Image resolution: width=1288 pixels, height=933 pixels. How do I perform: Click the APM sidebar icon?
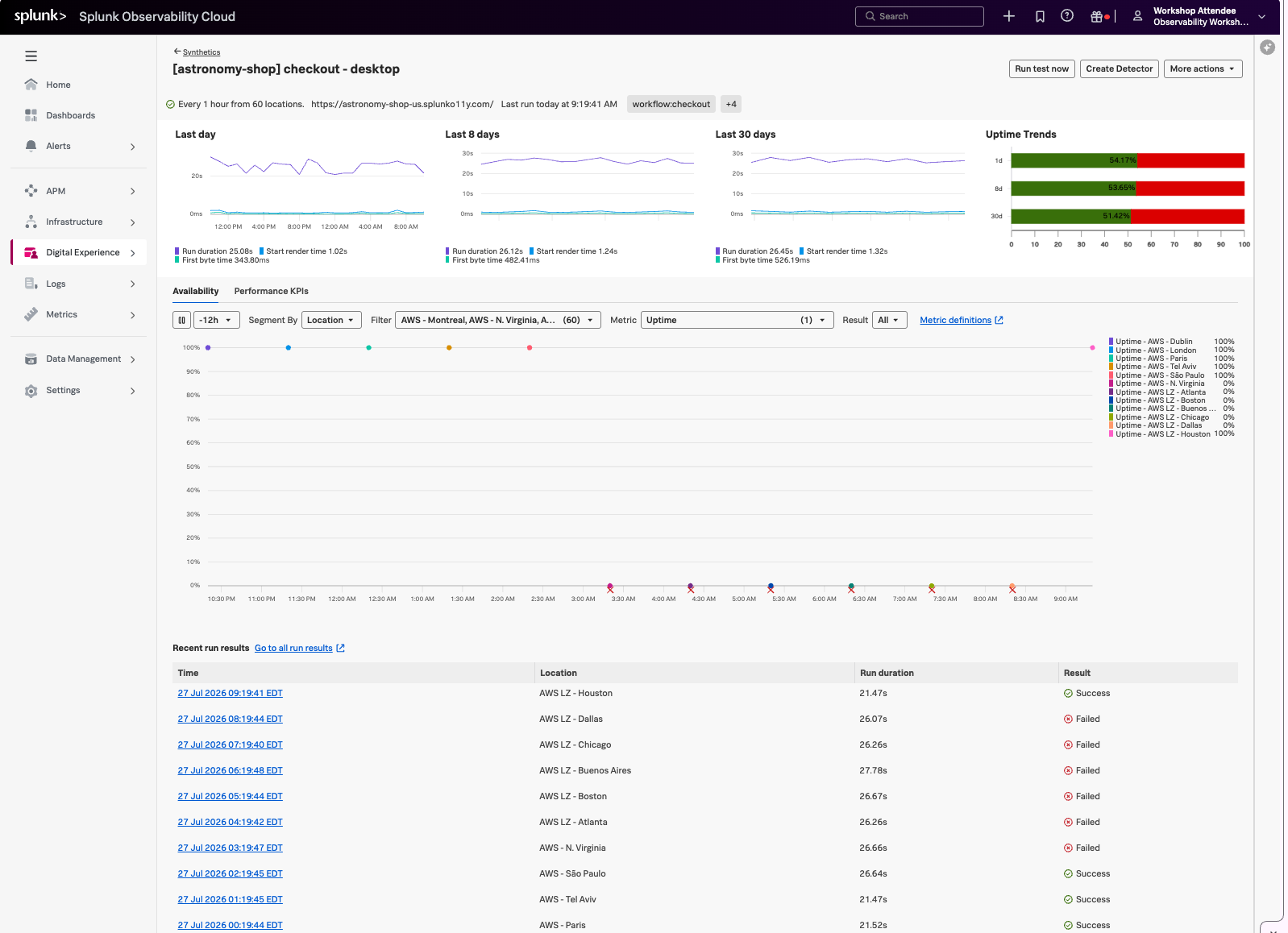pyautogui.click(x=31, y=191)
